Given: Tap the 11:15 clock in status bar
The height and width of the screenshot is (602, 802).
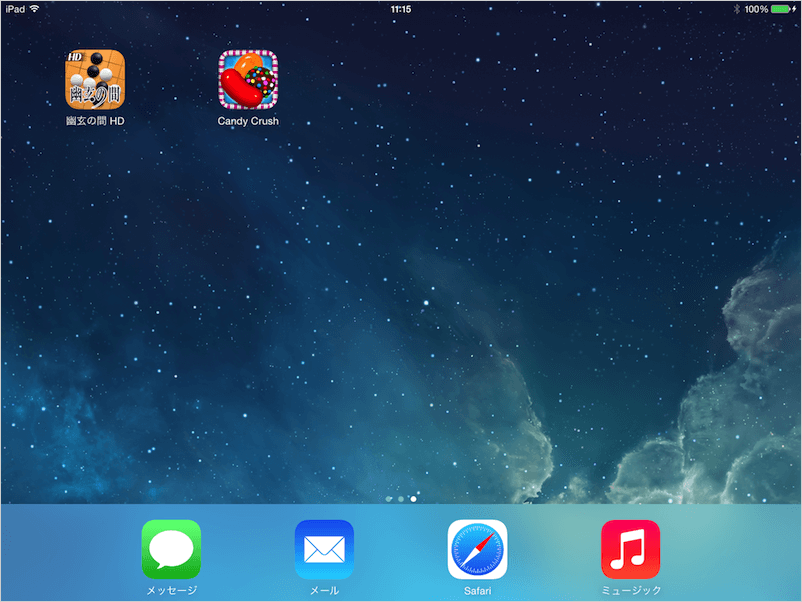Looking at the screenshot, I should 400,9.
